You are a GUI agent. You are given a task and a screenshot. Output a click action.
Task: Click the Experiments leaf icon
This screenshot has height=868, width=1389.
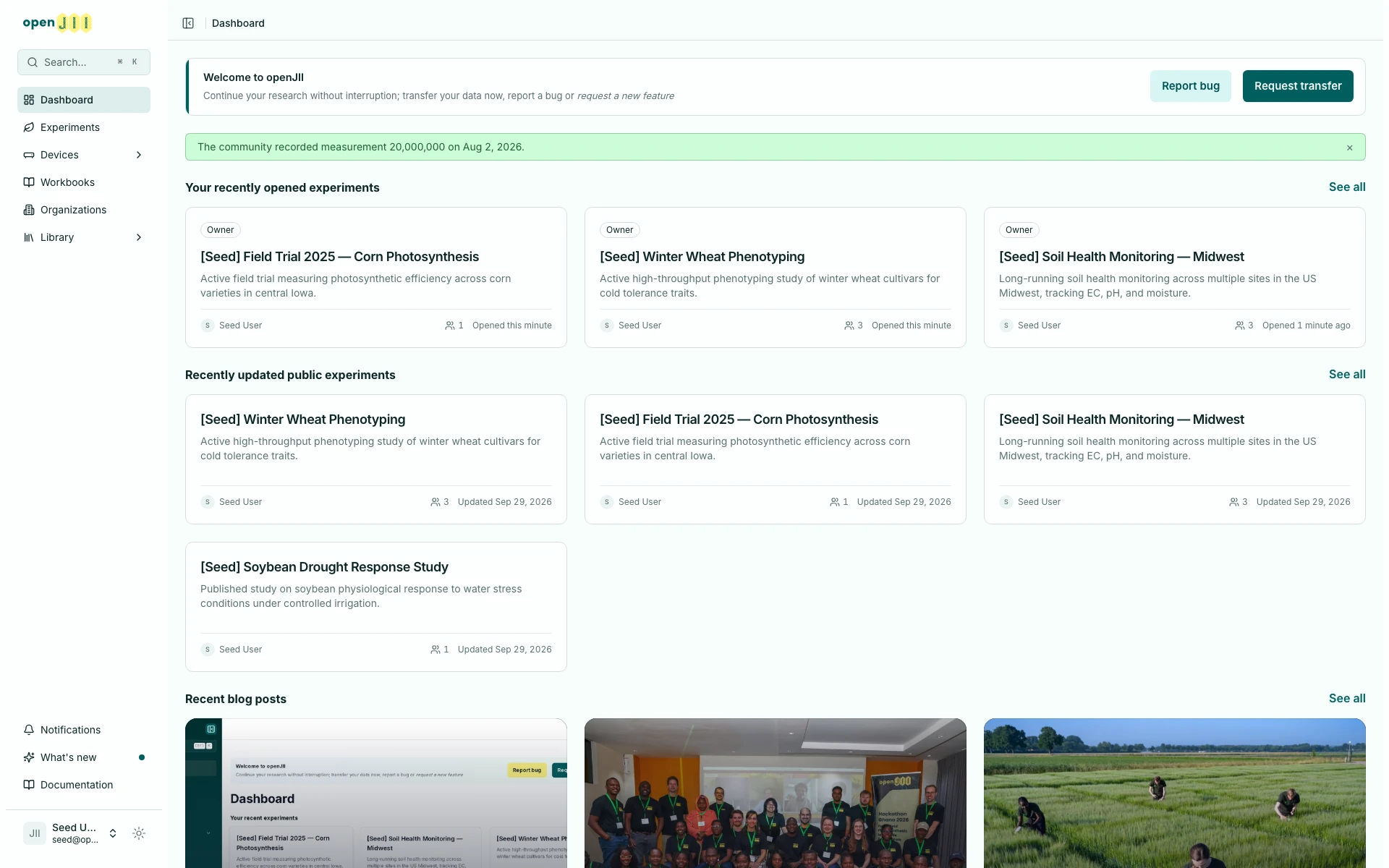point(29,127)
